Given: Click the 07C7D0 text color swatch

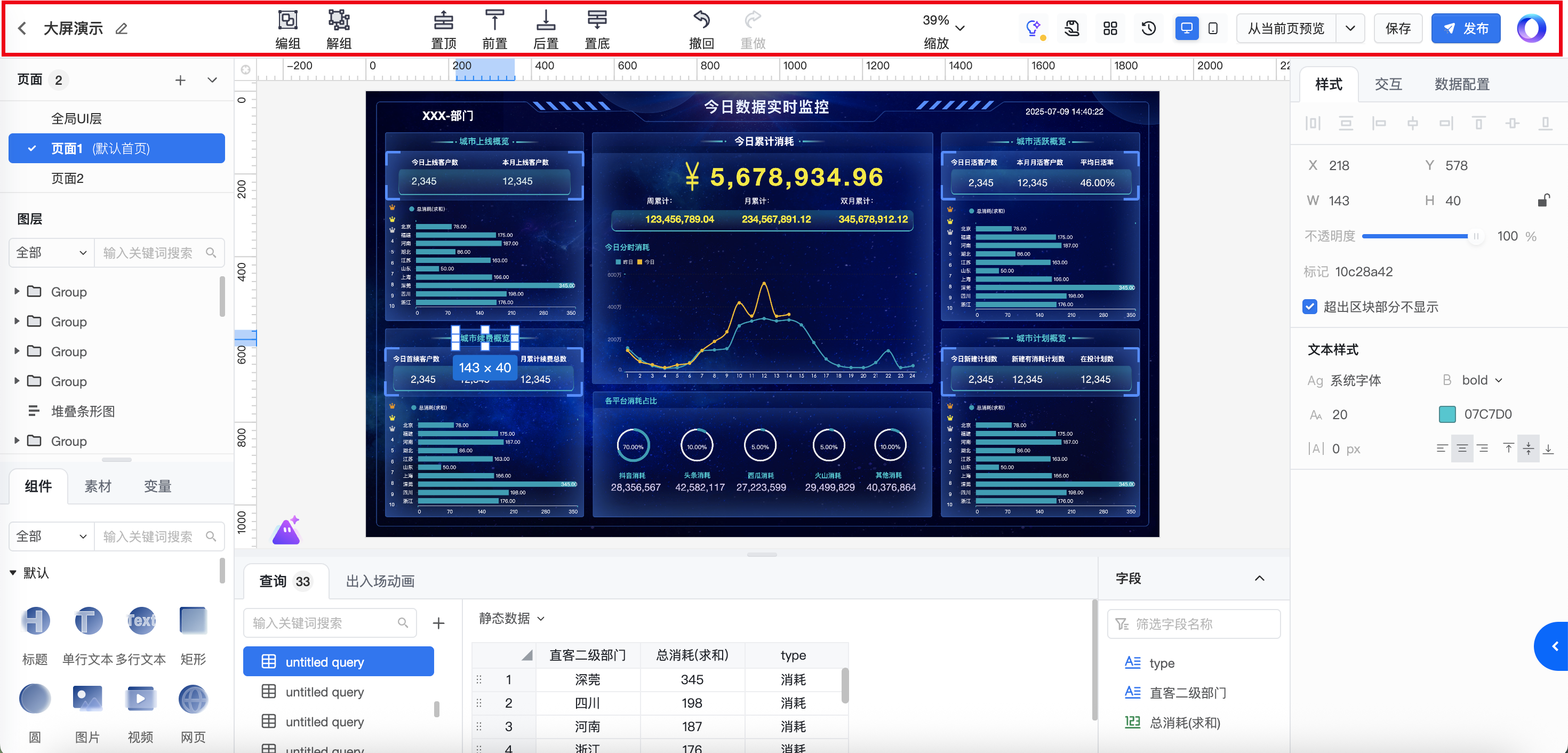Looking at the screenshot, I should 1447,414.
